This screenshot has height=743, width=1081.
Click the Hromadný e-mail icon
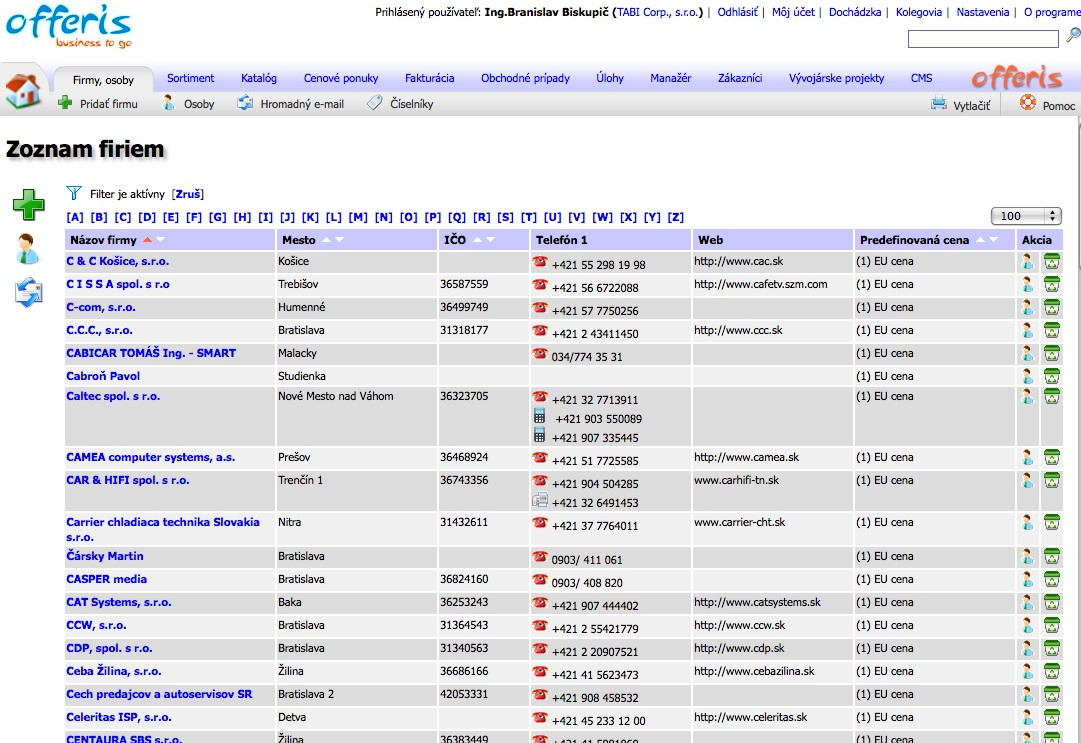245,103
